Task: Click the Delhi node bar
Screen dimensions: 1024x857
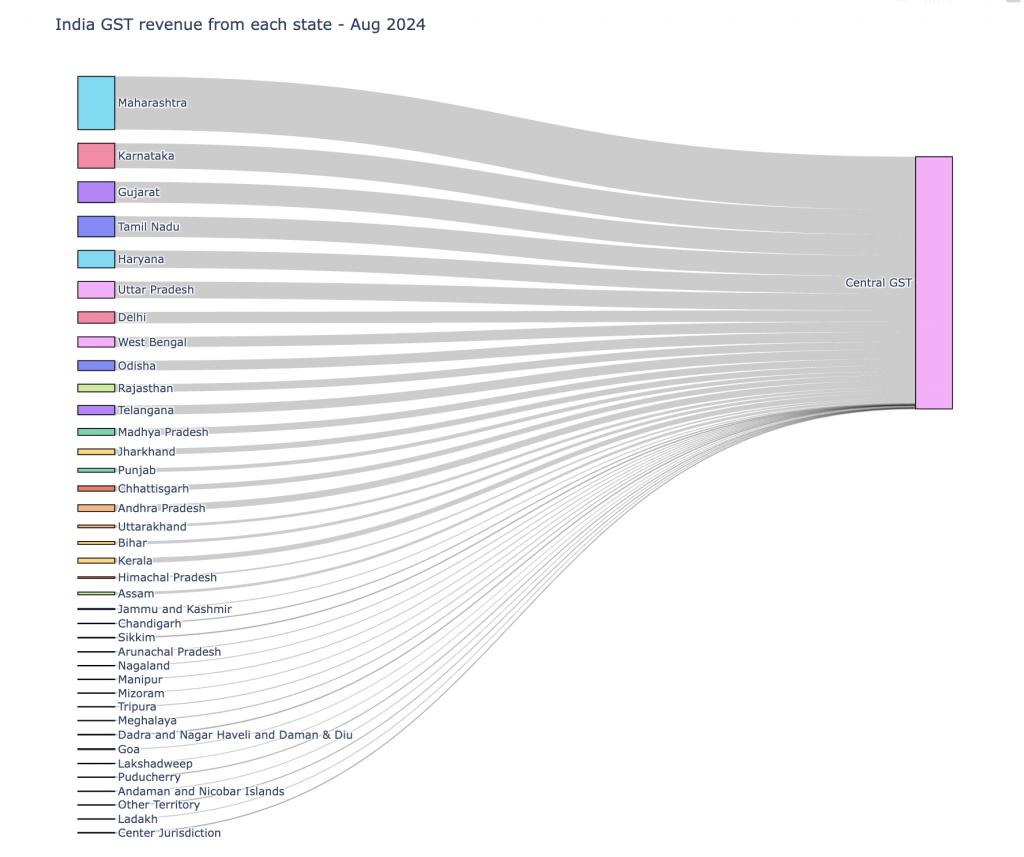Action: [x=96, y=317]
